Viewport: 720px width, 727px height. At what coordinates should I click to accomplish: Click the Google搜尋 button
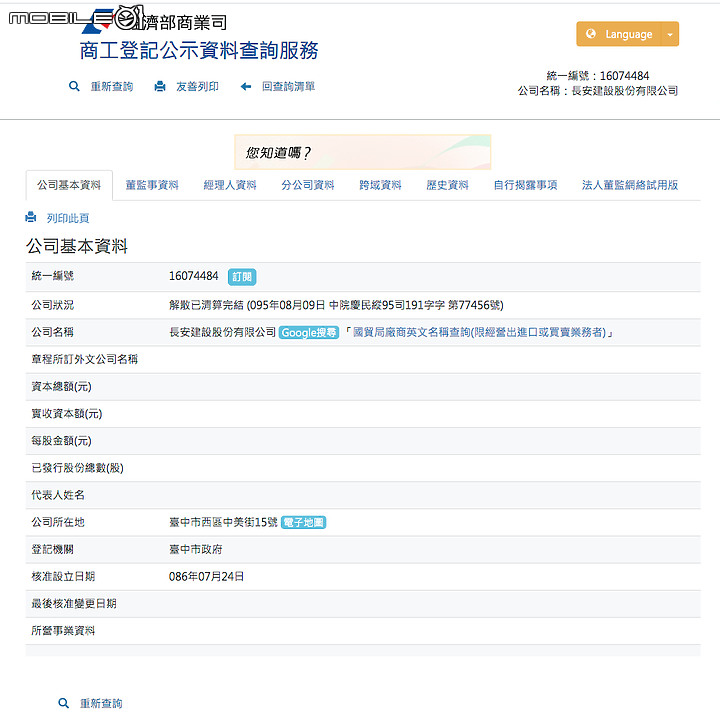tap(309, 332)
